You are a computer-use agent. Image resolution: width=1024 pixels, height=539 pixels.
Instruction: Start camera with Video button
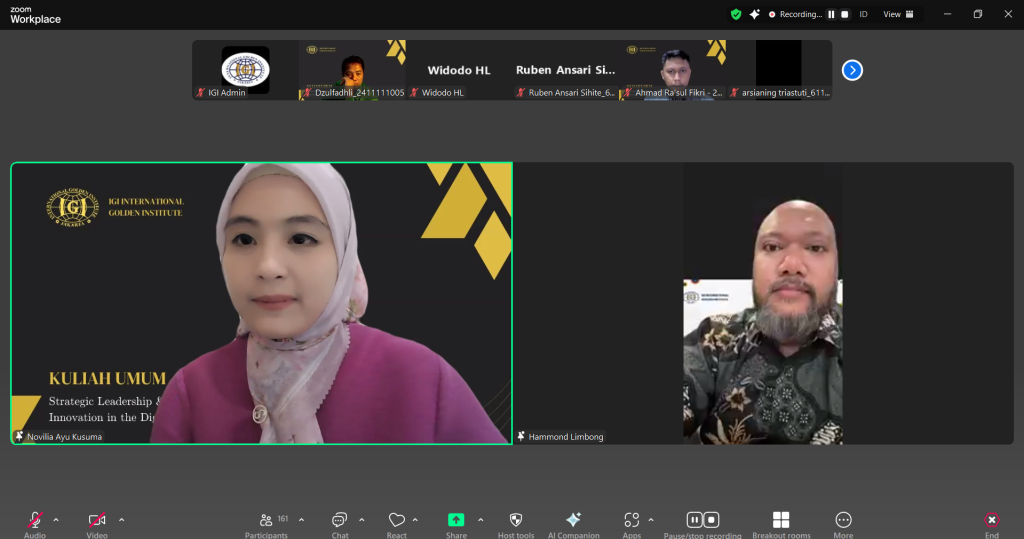pos(97,525)
